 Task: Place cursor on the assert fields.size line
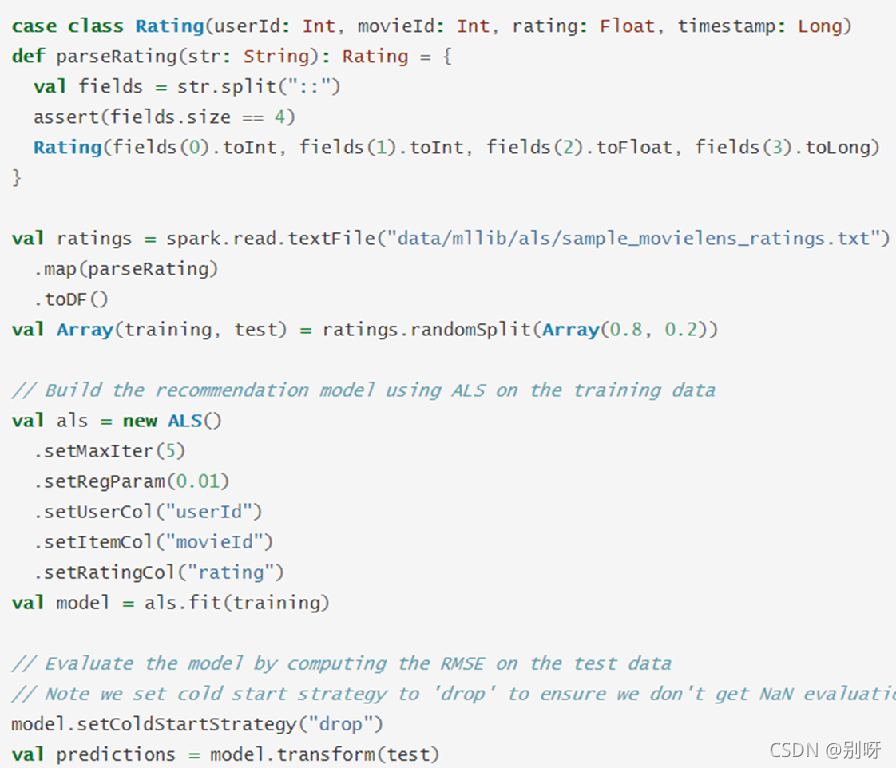click(x=164, y=117)
